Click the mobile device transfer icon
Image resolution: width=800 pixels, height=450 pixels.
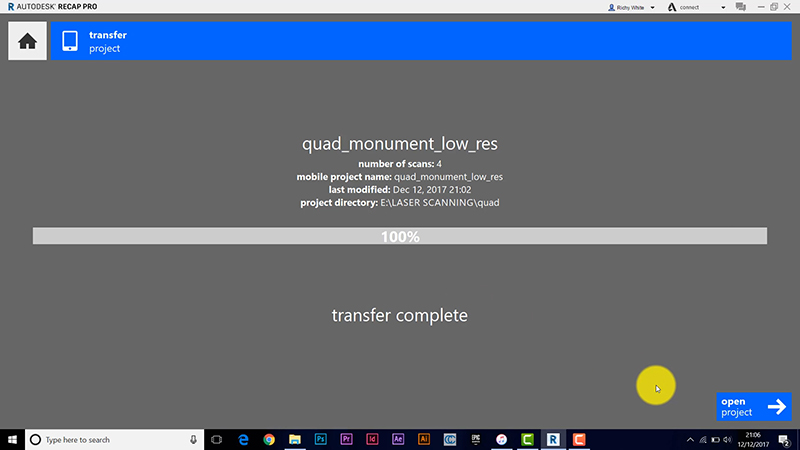tap(70, 42)
